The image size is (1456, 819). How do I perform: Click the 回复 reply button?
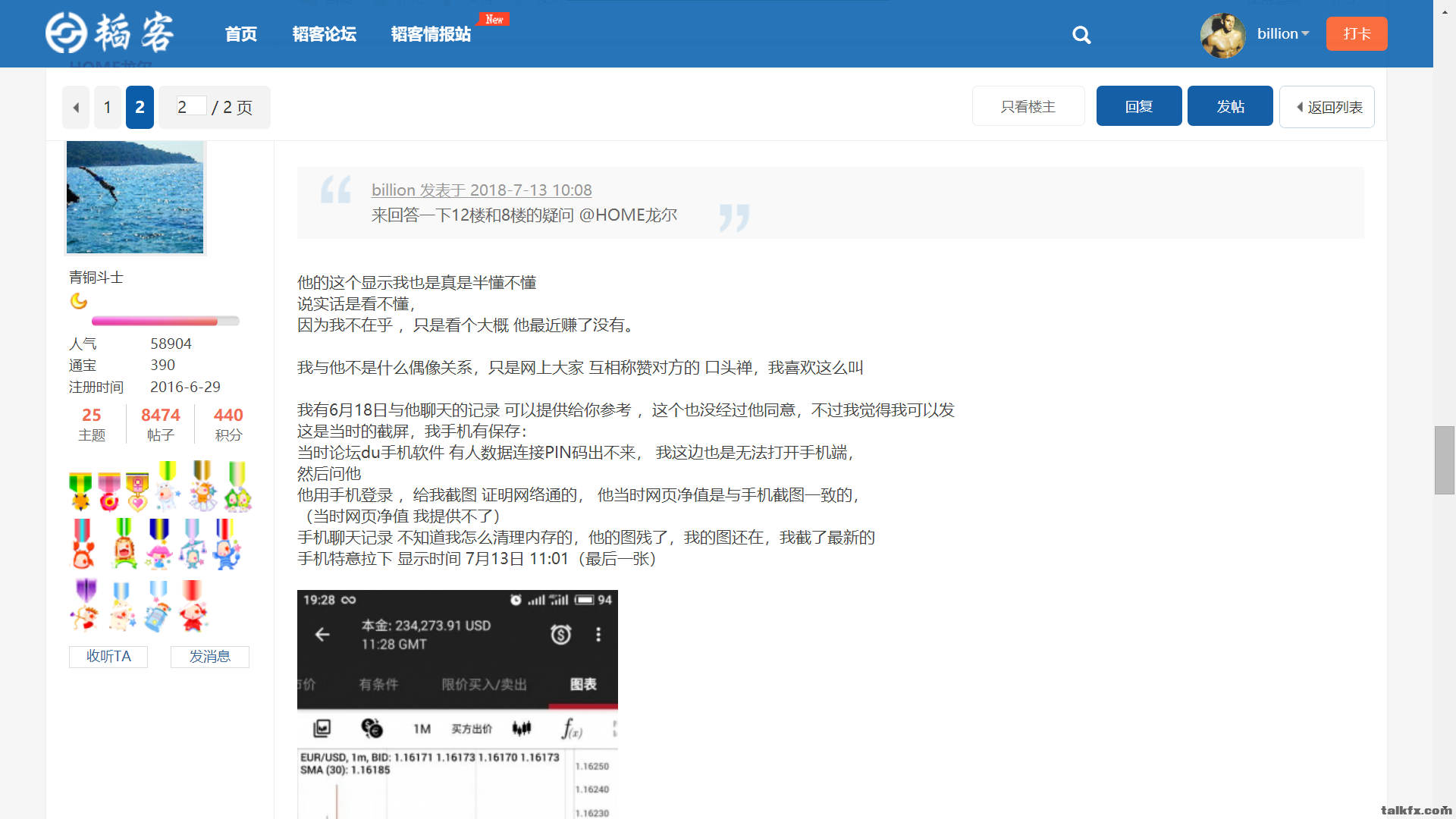pyautogui.click(x=1139, y=106)
